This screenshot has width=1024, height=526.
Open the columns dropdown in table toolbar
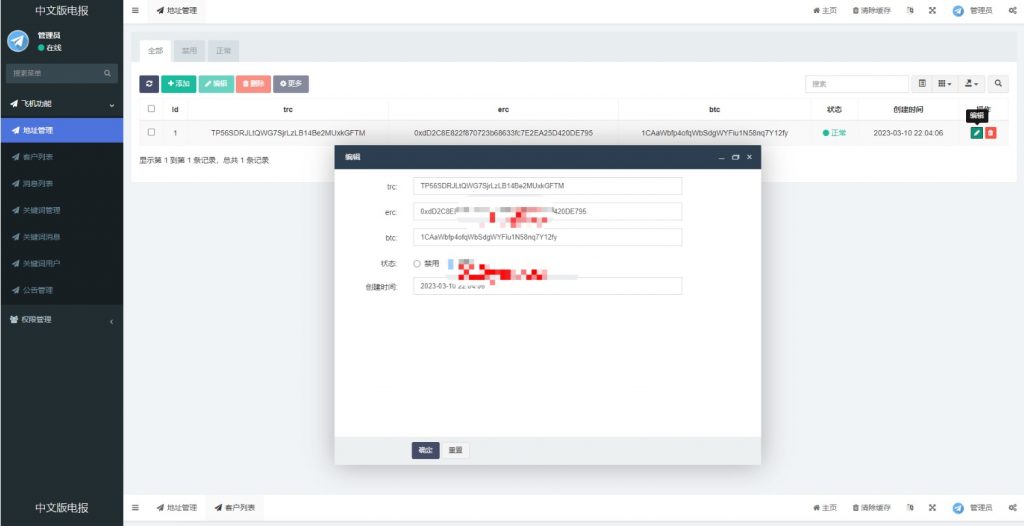[945, 84]
